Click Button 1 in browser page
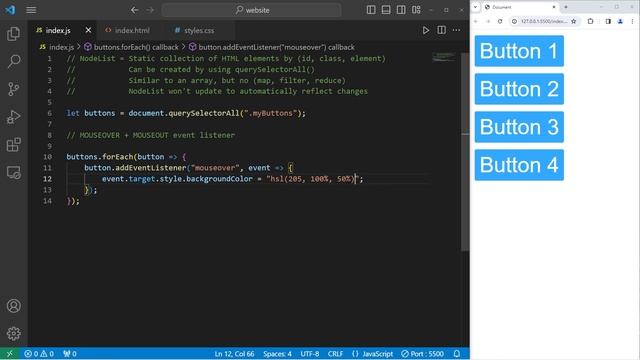 pos(519,51)
